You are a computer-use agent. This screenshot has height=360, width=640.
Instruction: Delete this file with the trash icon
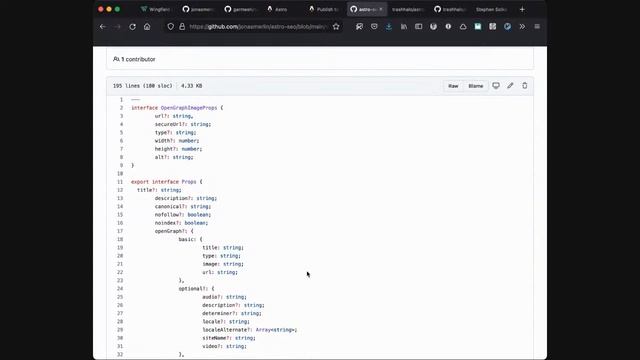click(x=525, y=86)
